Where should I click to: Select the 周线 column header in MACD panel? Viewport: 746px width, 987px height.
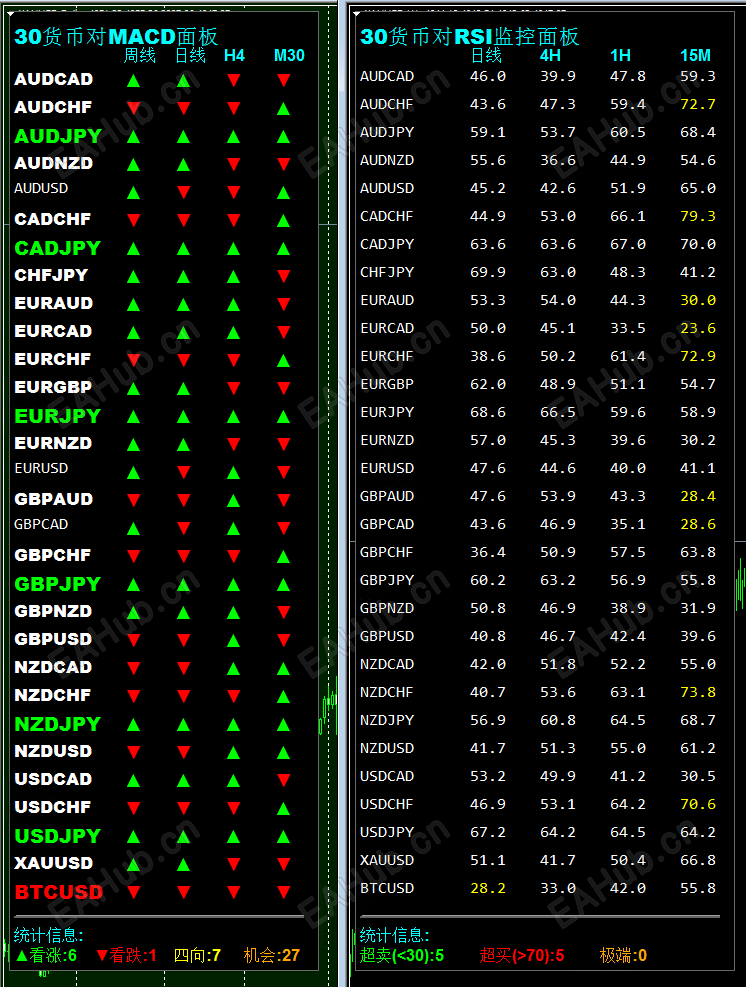tap(139, 55)
